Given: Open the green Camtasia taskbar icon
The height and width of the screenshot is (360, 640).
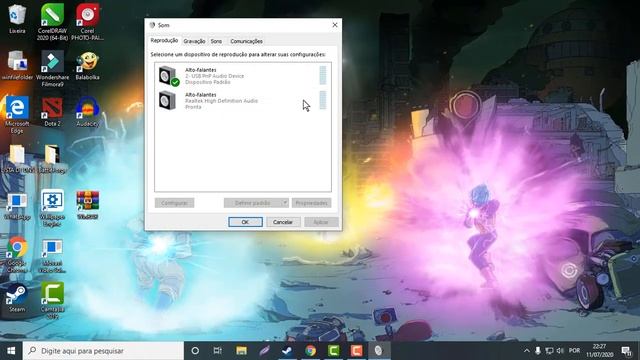Looking at the screenshot, I should pyautogui.click(x=333, y=351).
